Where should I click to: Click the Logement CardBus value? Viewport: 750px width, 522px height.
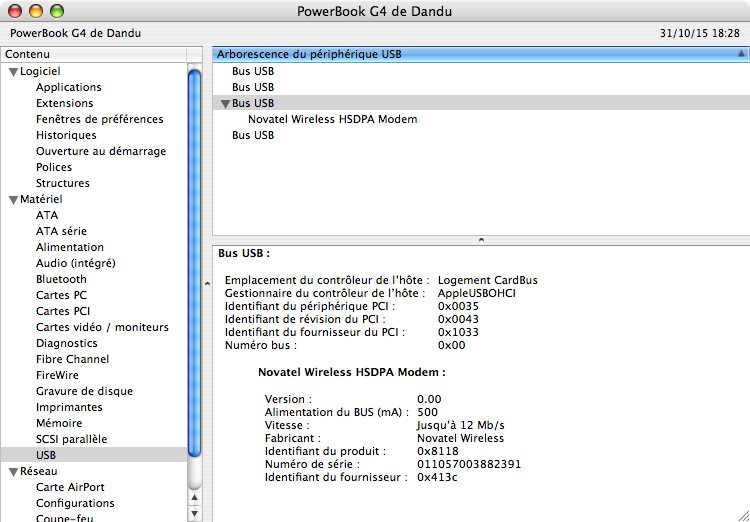[x=487, y=280]
